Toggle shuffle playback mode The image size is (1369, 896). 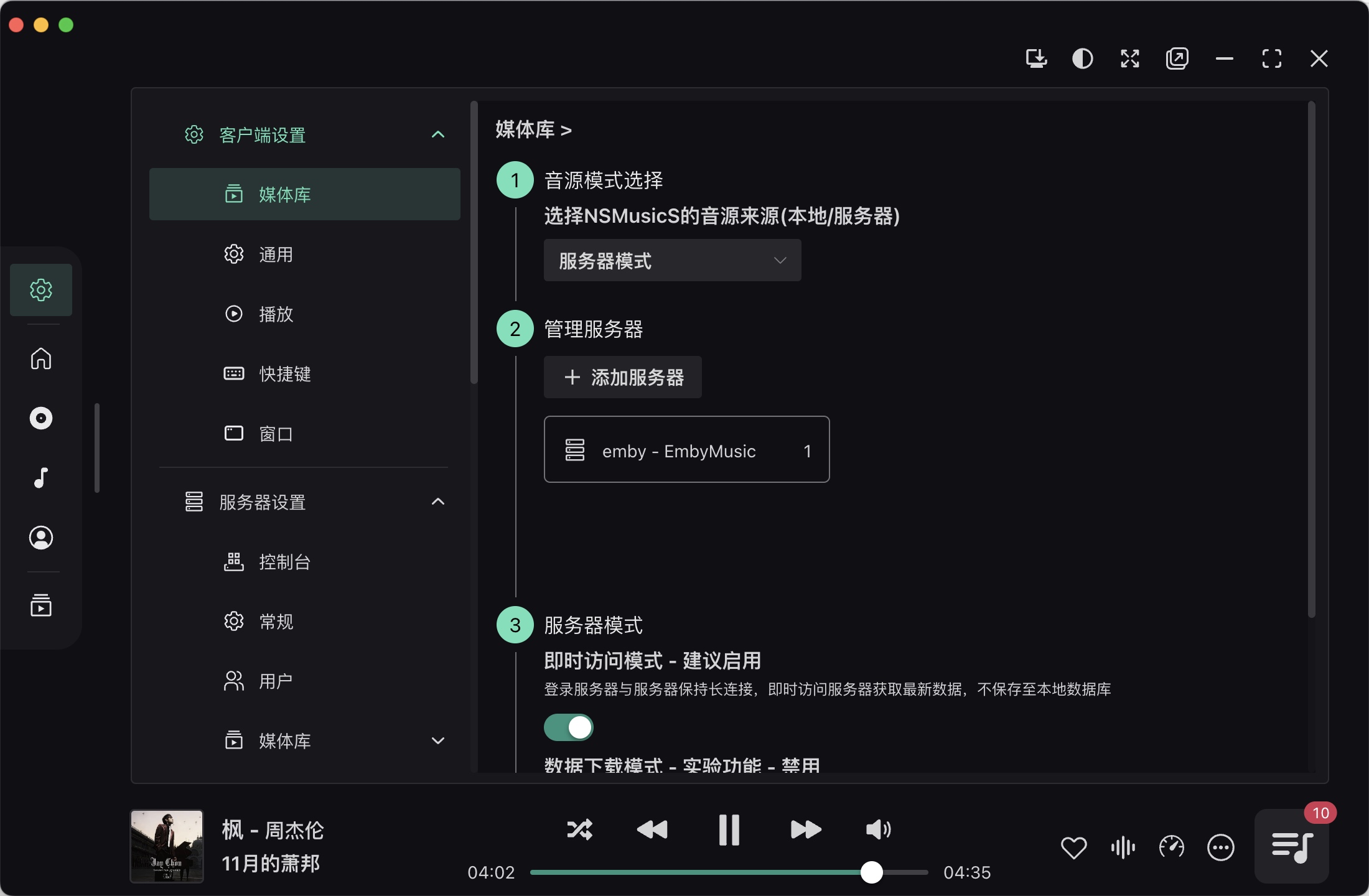pyautogui.click(x=580, y=829)
